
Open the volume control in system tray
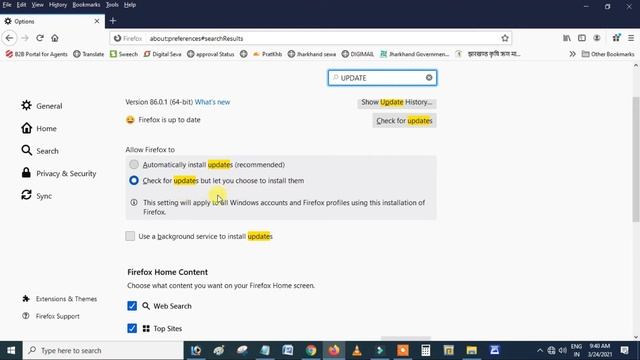563,350
